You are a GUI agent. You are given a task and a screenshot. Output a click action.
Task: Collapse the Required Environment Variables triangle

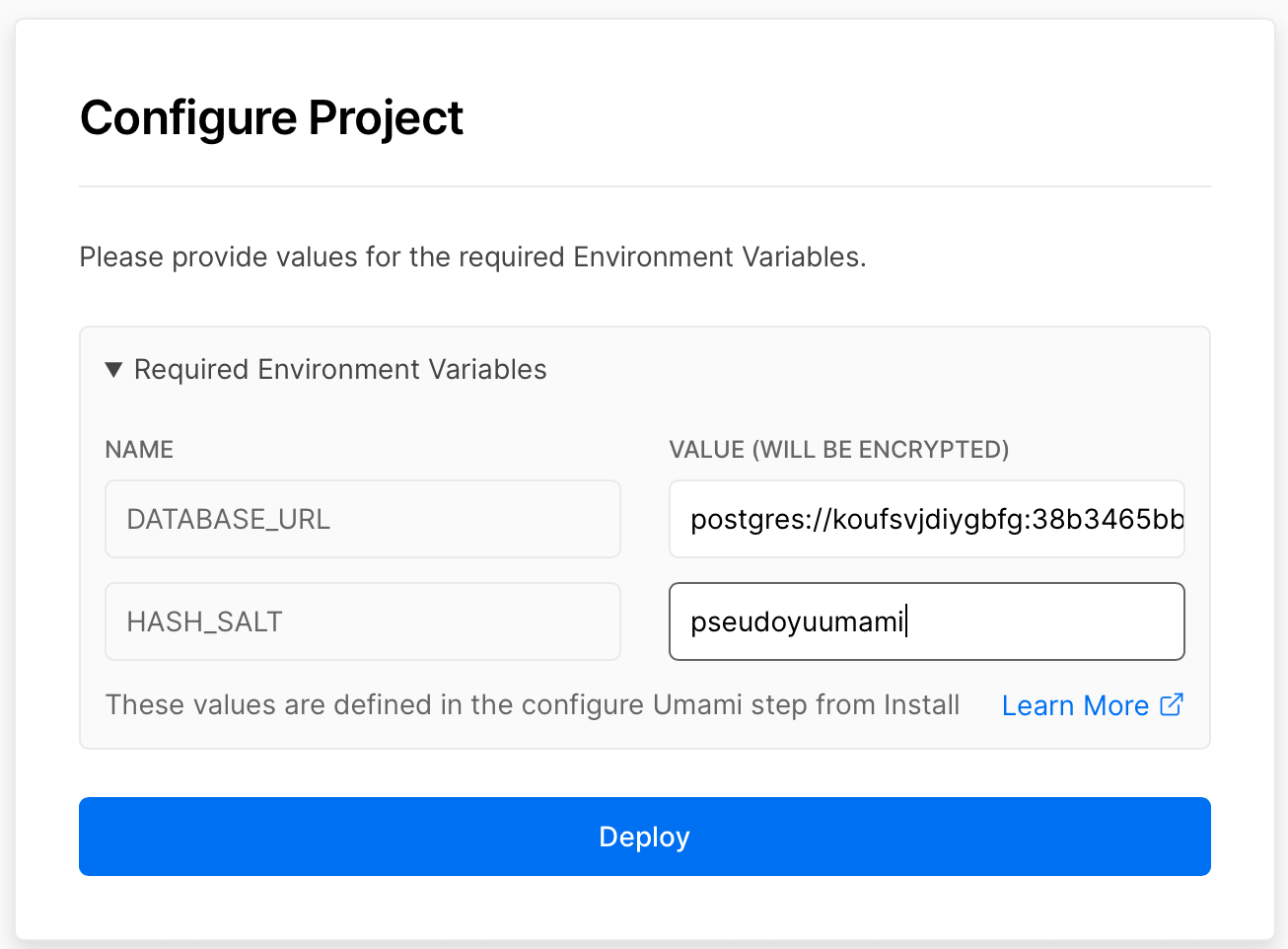tap(114, 370)
